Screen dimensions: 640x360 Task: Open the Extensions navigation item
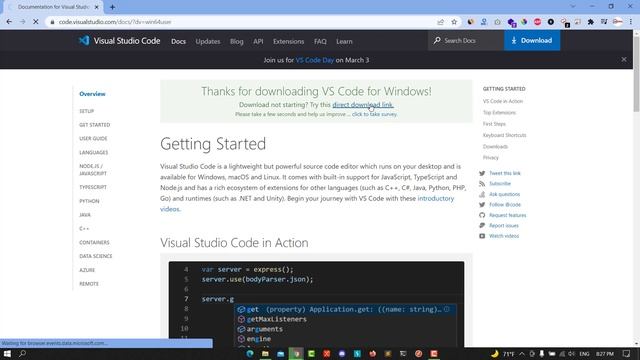click(289, 41)
